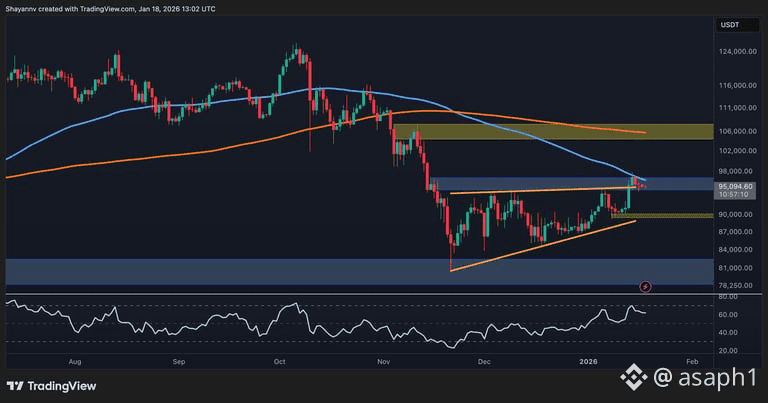Click the 81,000.00 price axis label
This screenshot has height=403, width=768.
coord(736,268)
